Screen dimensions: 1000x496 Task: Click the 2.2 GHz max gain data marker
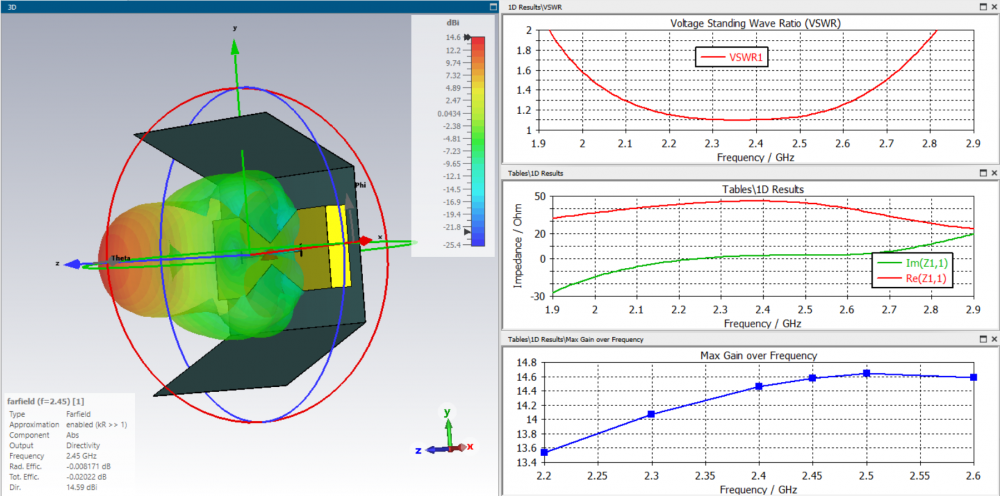(544, 452)
